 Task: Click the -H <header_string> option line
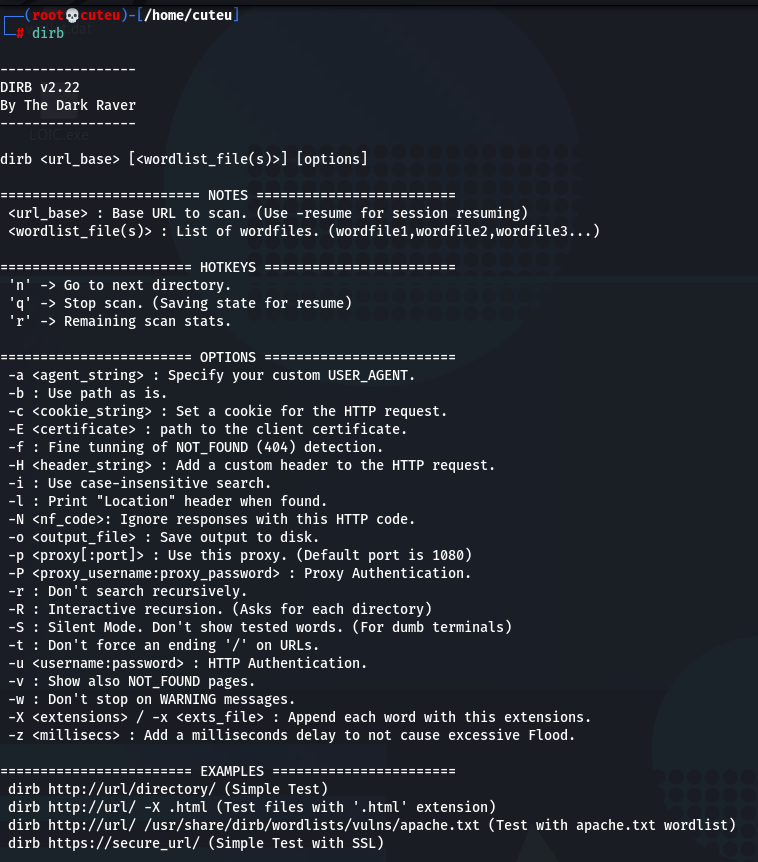point(252,465)
